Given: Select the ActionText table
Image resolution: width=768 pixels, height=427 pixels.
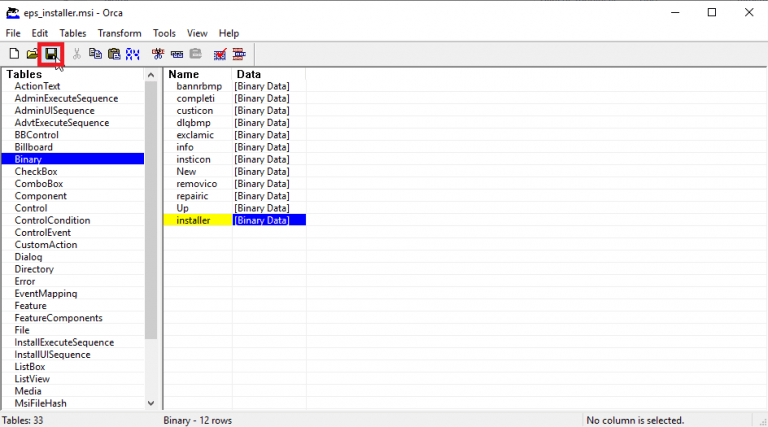Looking at the screenshot, I should [37, 86].
